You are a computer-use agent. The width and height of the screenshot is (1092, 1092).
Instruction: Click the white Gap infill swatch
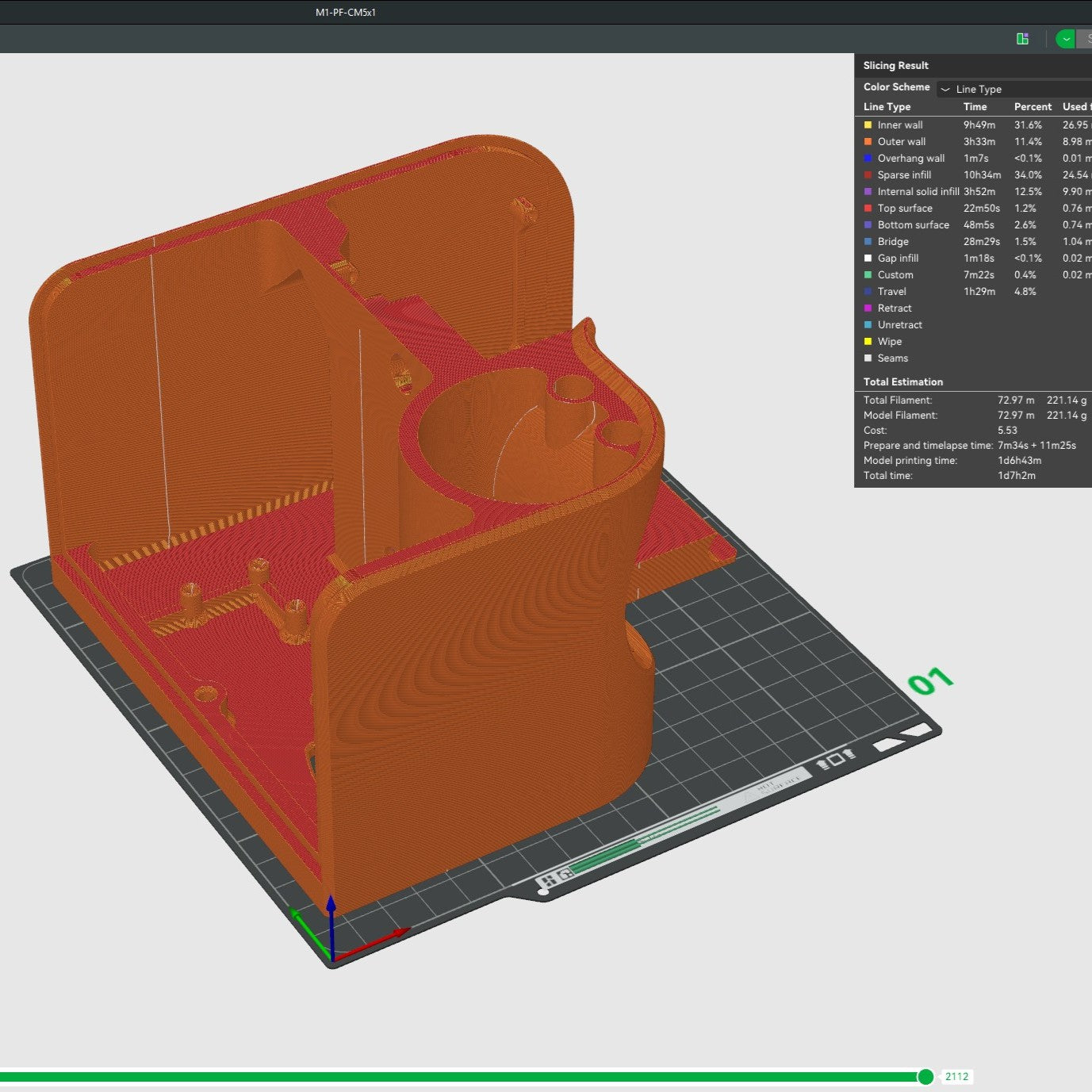coord(868,259)
